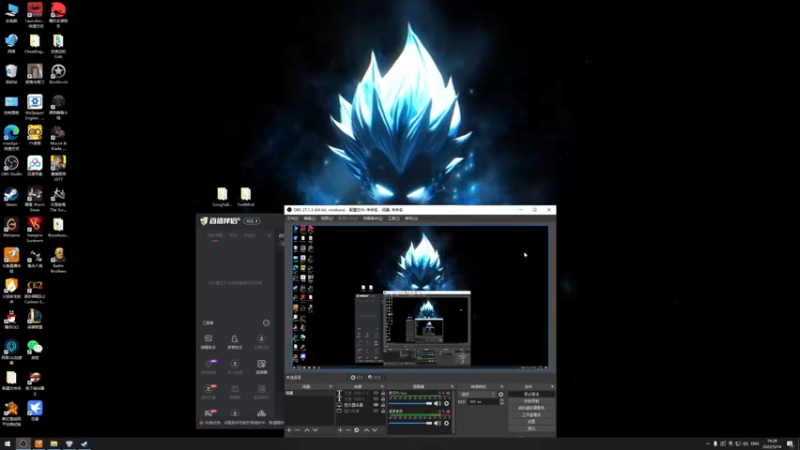
Task: Lock the window capture source
Action: click(383, 411)
